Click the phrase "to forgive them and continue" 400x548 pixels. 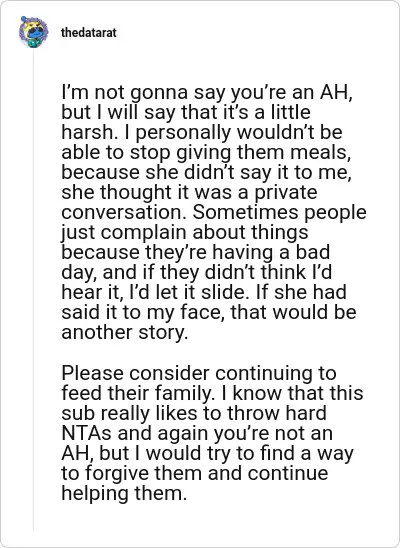click(x=195, y=473)
